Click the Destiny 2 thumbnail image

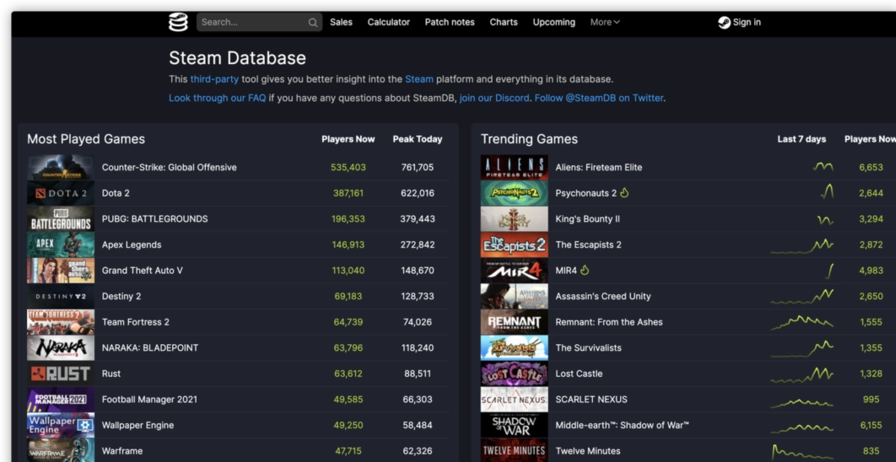pos(61,296)
